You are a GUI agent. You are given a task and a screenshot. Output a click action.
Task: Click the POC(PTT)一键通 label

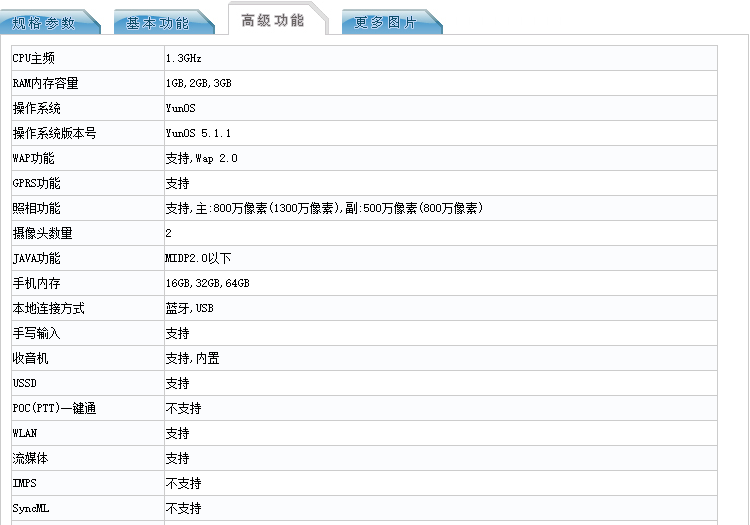[x=54, y=409]
